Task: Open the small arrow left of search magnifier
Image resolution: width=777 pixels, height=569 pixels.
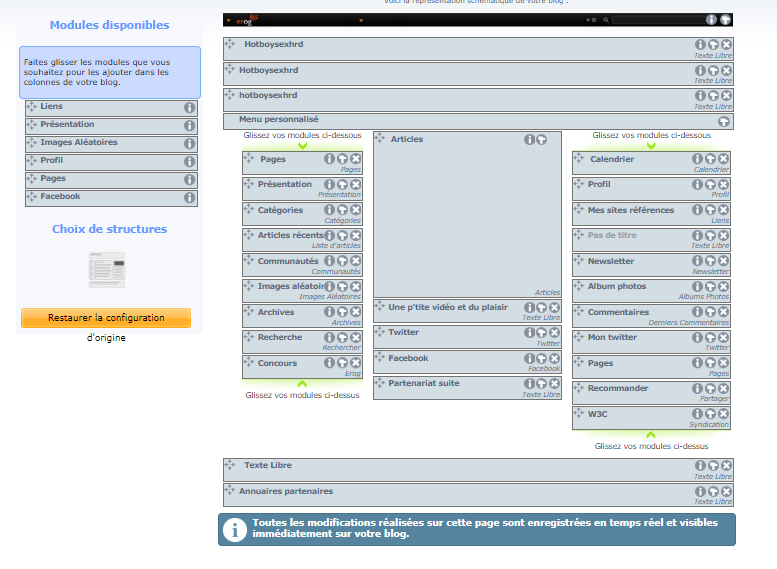Action: pos(590,20)
